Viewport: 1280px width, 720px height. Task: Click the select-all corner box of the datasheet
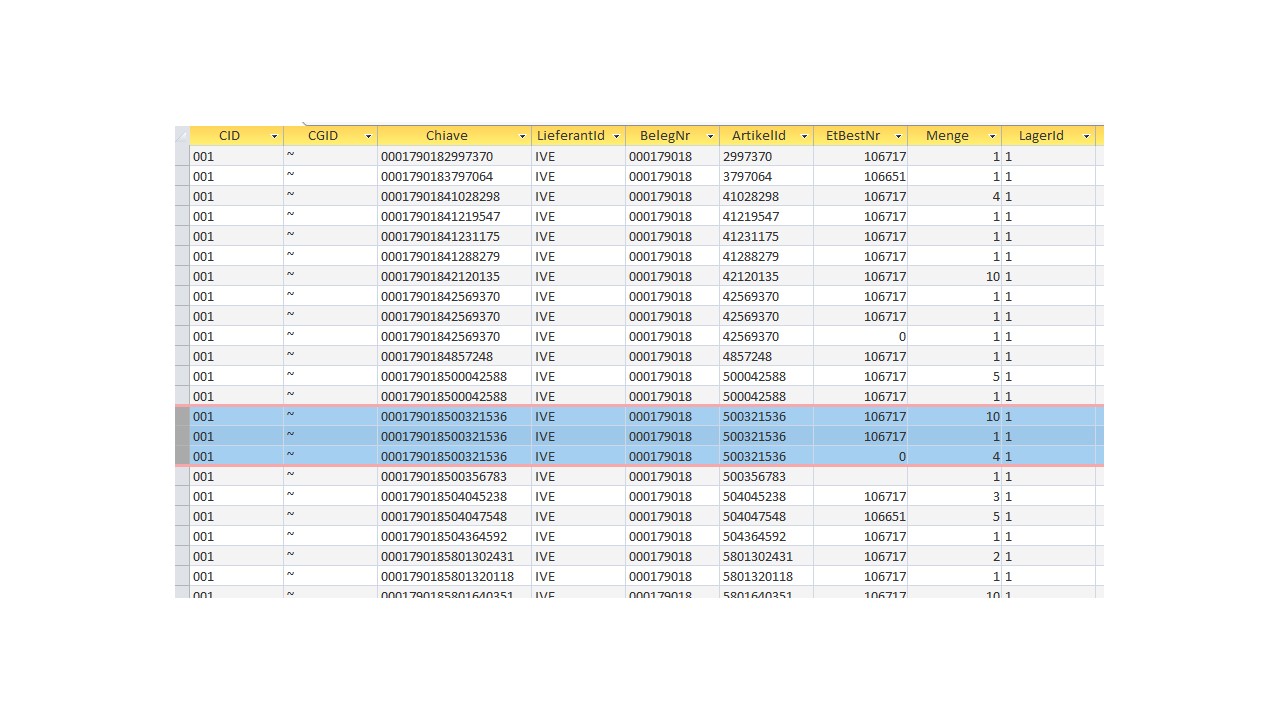pyautogui.click(x=182, y=136)
